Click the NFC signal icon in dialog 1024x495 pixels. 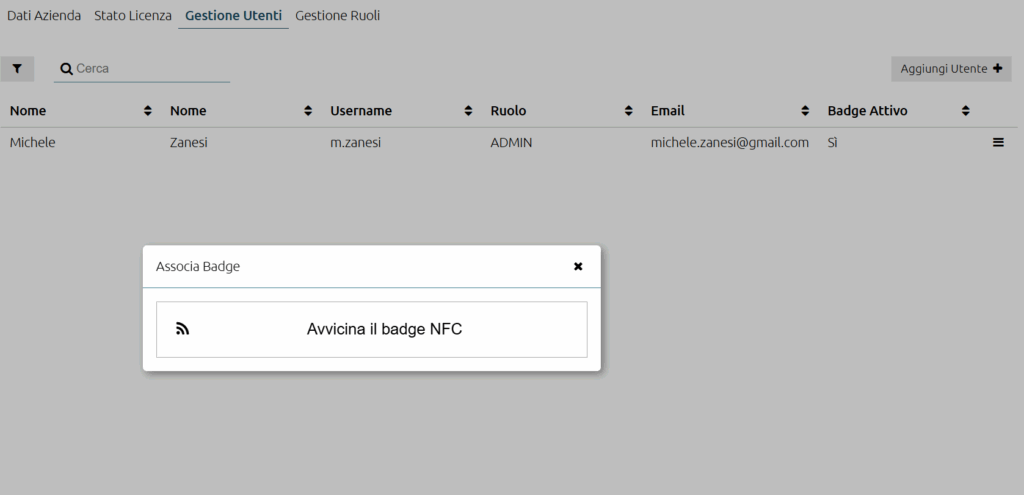[183, 329]
